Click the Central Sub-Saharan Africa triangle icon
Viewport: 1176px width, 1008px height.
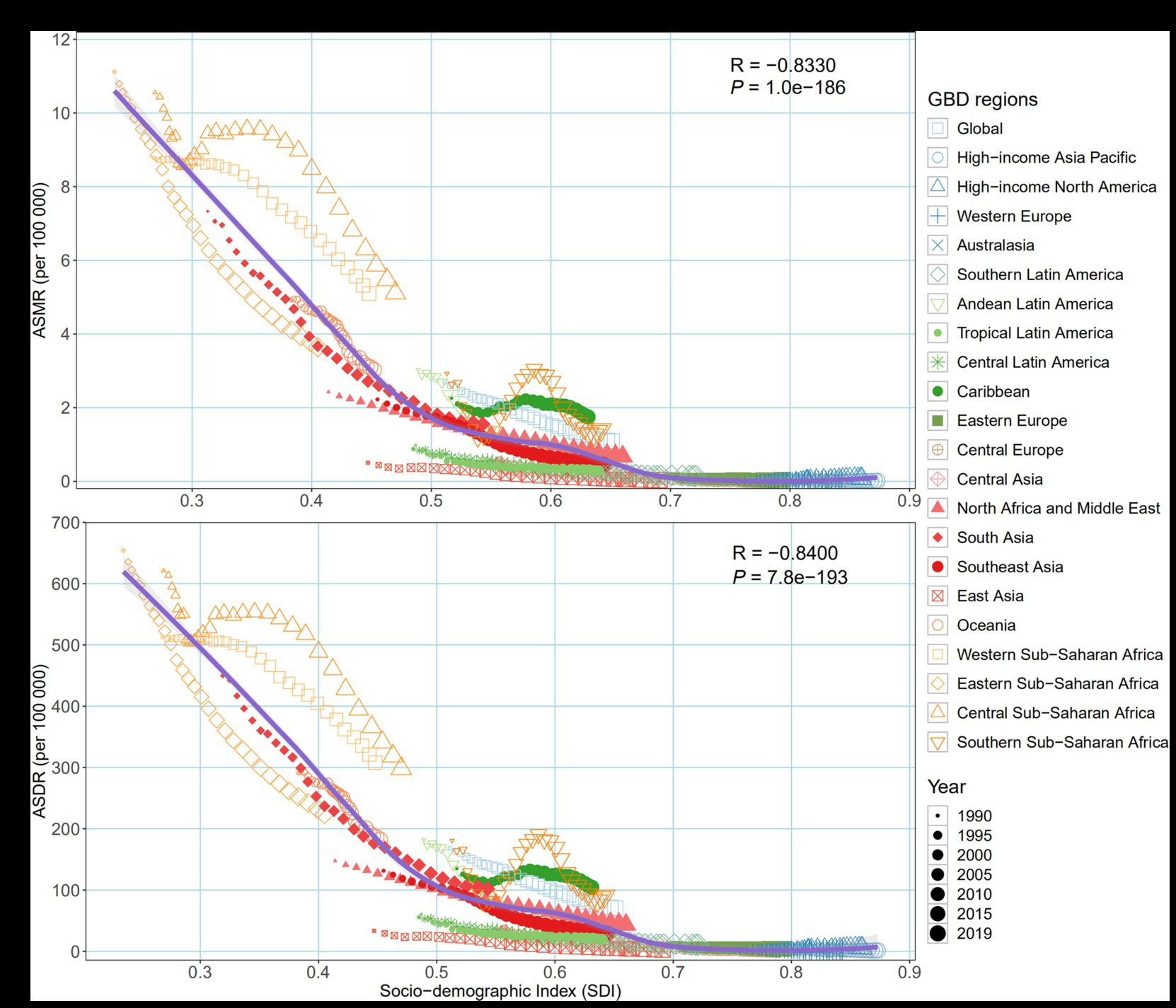click(938, 712)
